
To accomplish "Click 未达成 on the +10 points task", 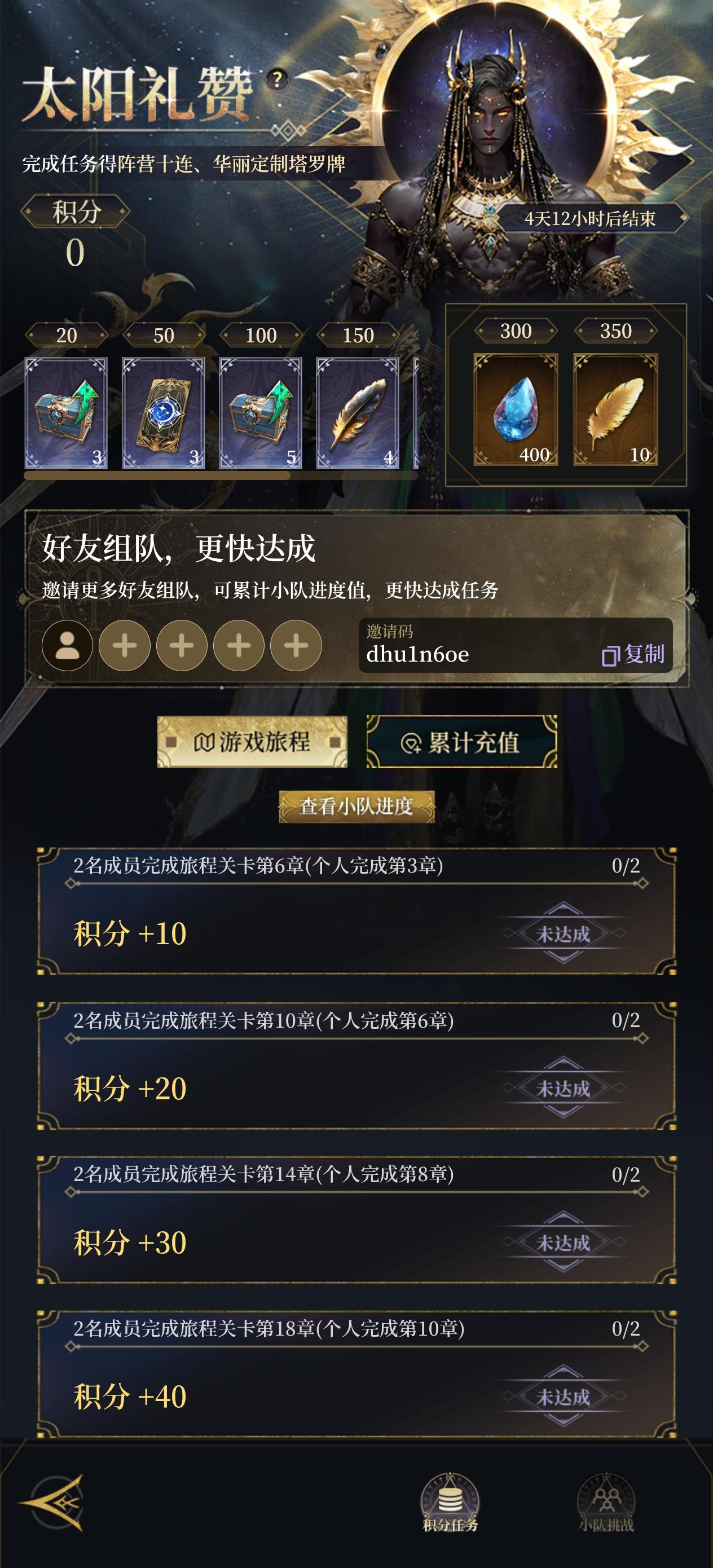I will coord(563,933).
